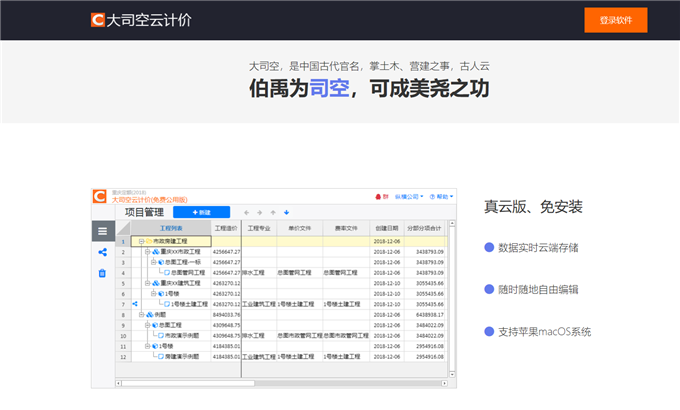Click the 大司空云计价 logo in header
680x410 pixels.
coord(140,20)
